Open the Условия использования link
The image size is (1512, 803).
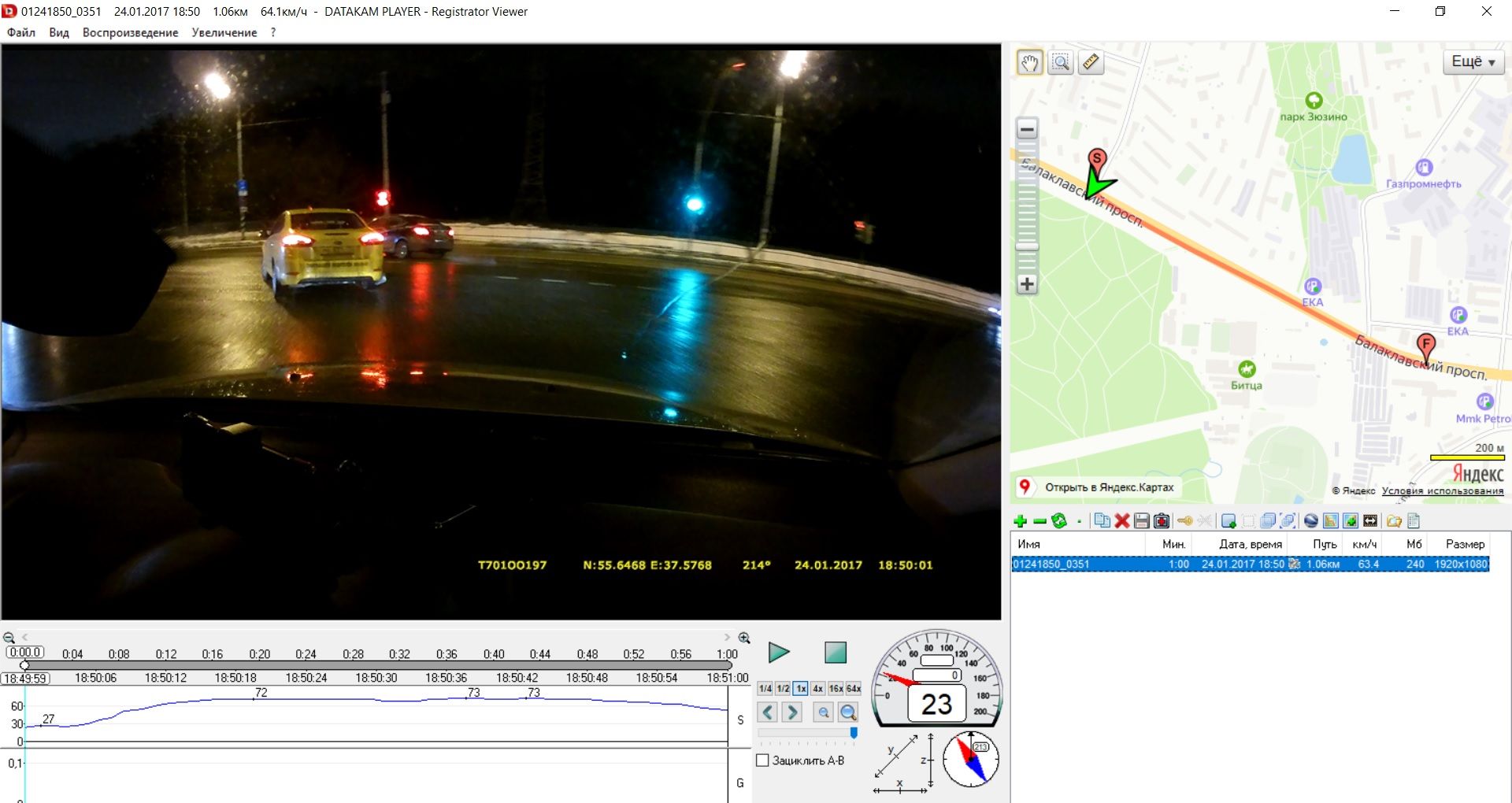[1442, 491]
